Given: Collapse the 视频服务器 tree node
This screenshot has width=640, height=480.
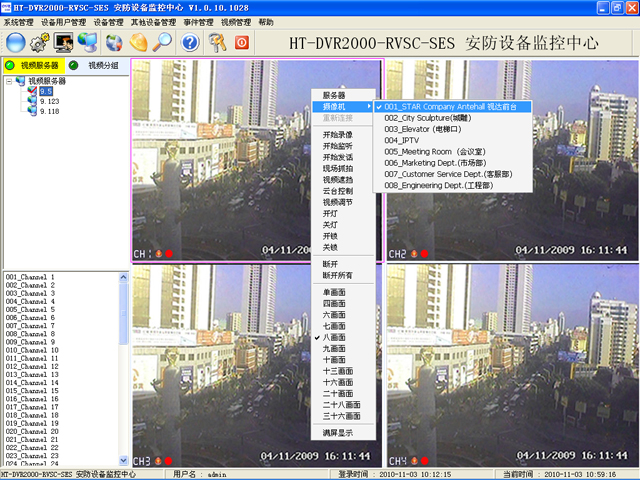Looking at the screenshot, I should coord(9,81).
